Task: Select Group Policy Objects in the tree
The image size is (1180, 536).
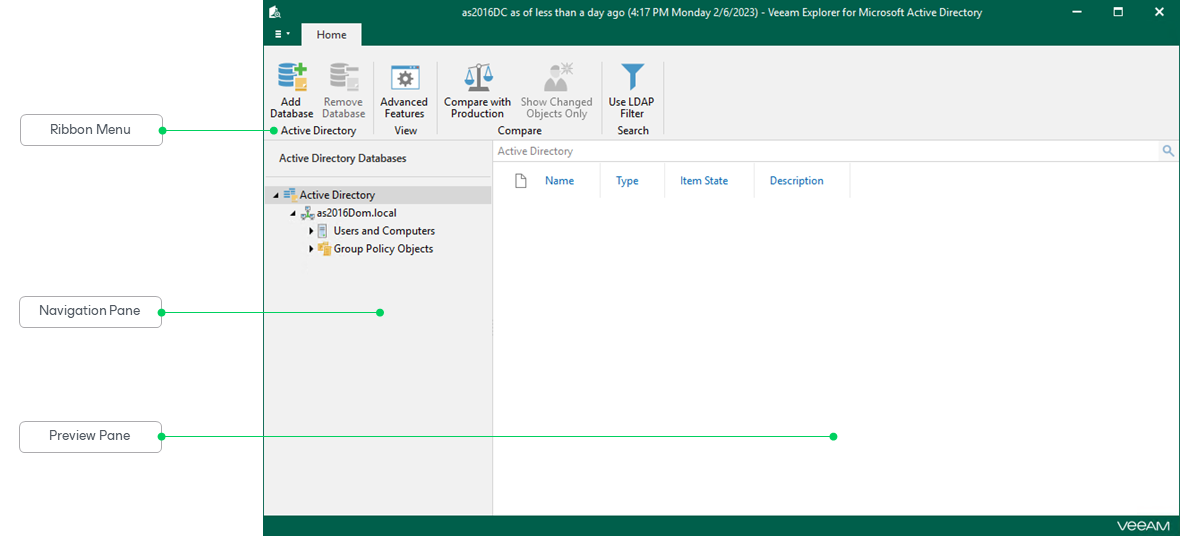Action: [x=382, y=249]
